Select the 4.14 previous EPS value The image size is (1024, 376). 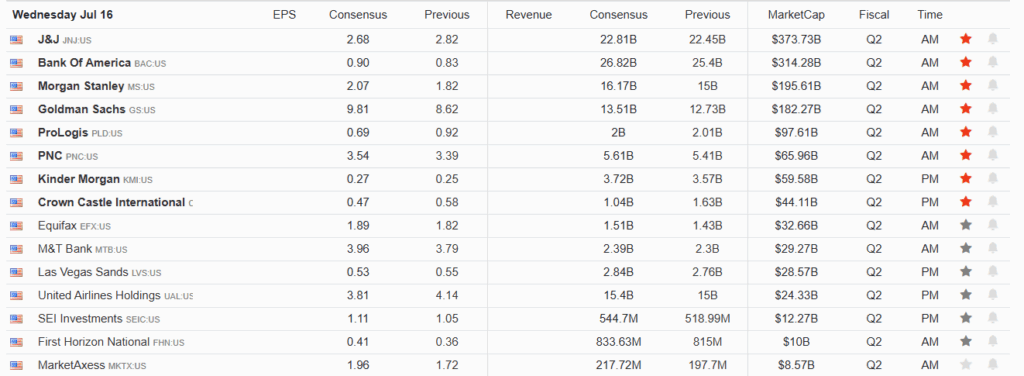click(447, 295)
